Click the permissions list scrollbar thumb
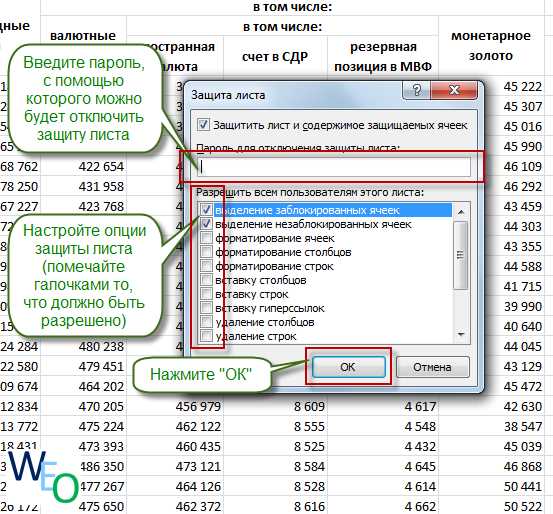The height and width of the screenshot is (514, 553). click(x=461, y=255)
